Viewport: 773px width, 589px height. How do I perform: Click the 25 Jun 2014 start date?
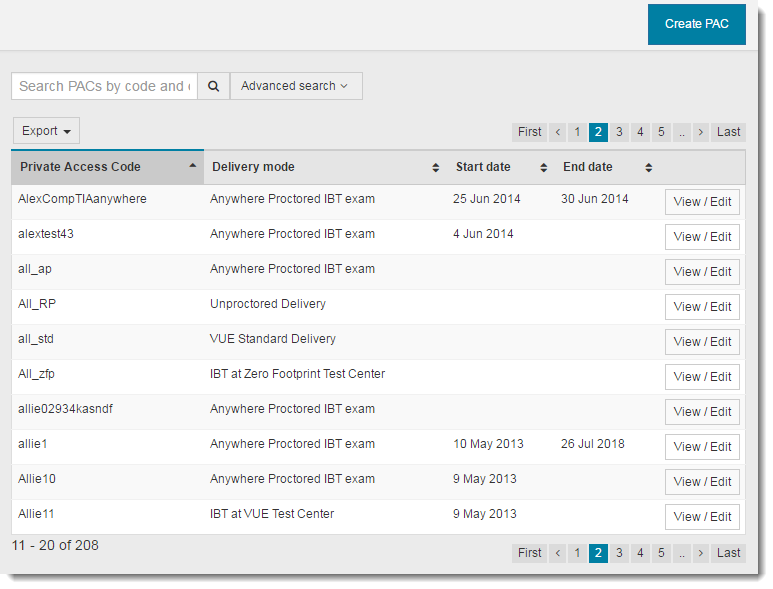[x=487, y=199]
